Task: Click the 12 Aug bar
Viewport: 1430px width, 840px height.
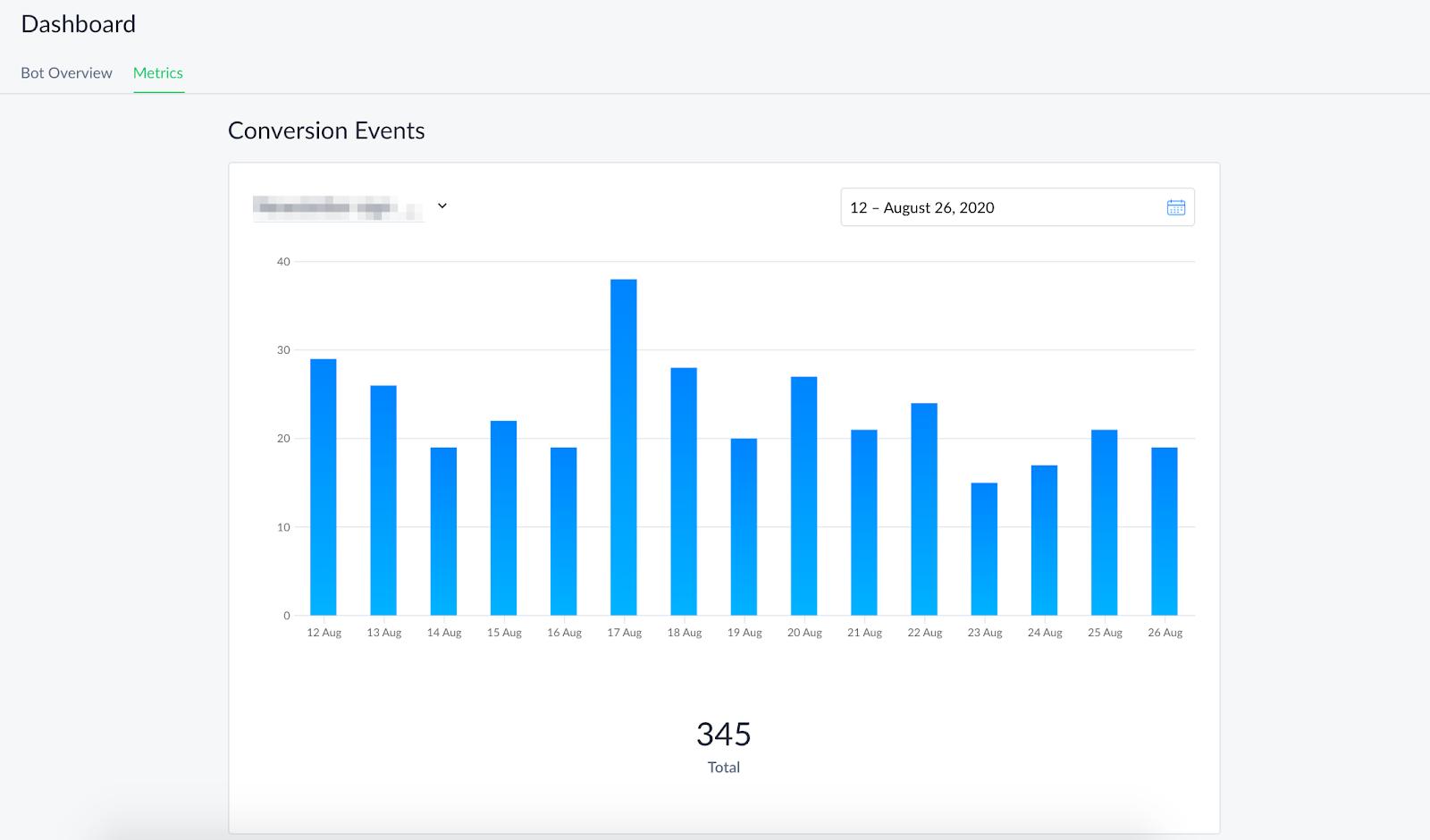Action: tap(324, 487)
